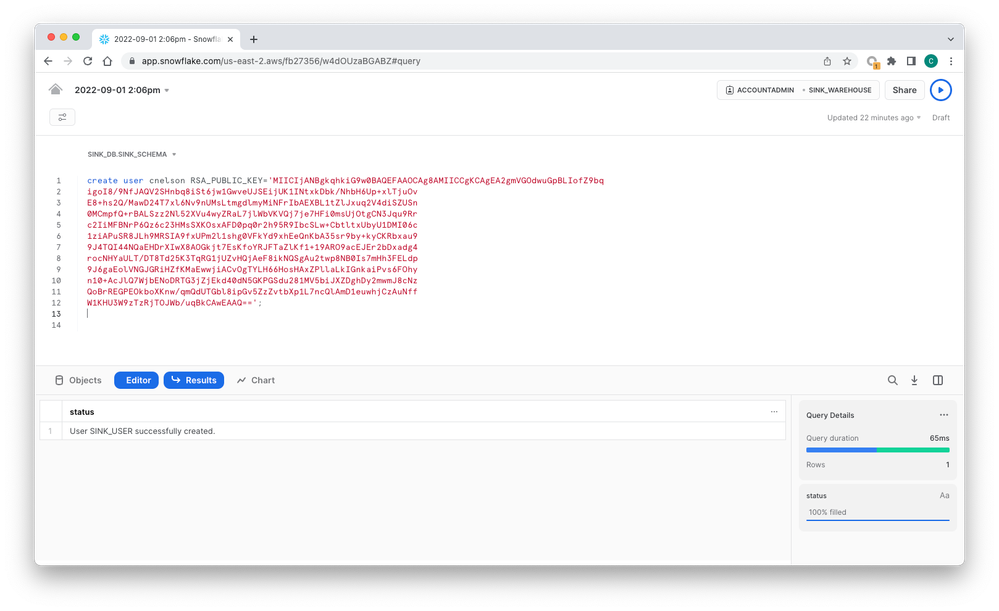Image resolution: width=999 pixels, height=611 pixels.
Task: Expand the tab search chevron
Action: pos(951,40)
